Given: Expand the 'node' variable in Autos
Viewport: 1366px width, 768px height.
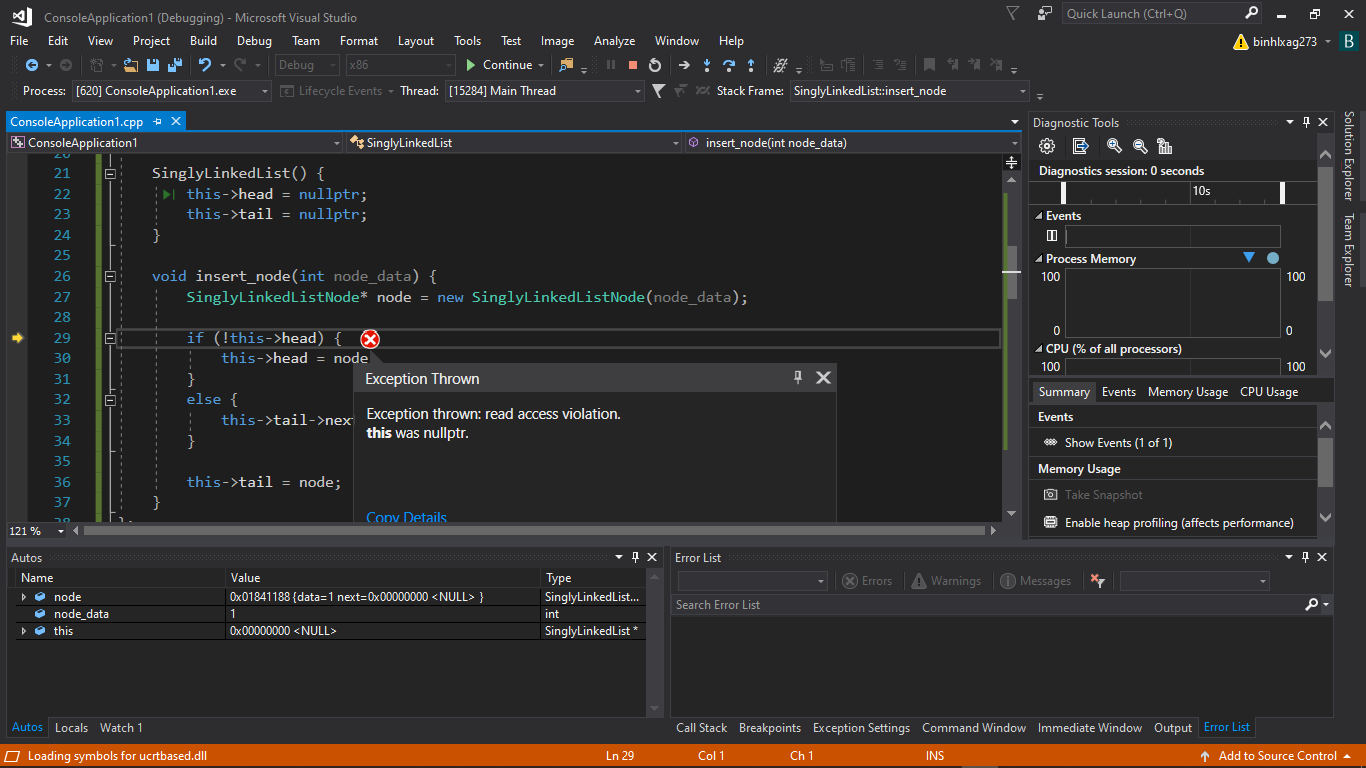Looking at the screenshot, I should [24, 597].
